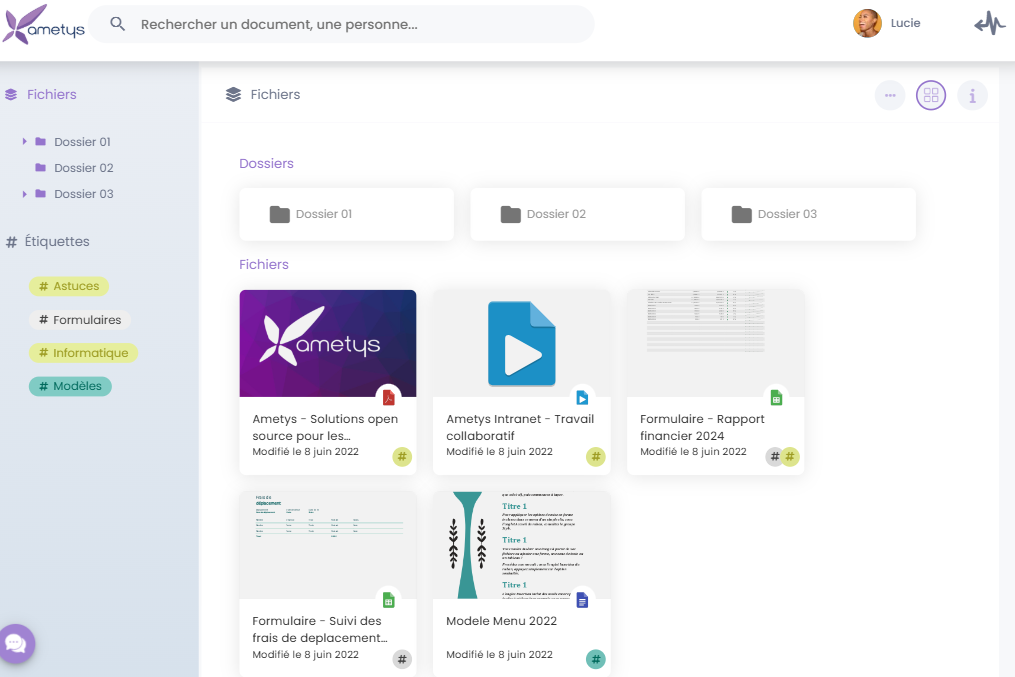Click the Étiquettes hash icon

(x=11, y=242)
